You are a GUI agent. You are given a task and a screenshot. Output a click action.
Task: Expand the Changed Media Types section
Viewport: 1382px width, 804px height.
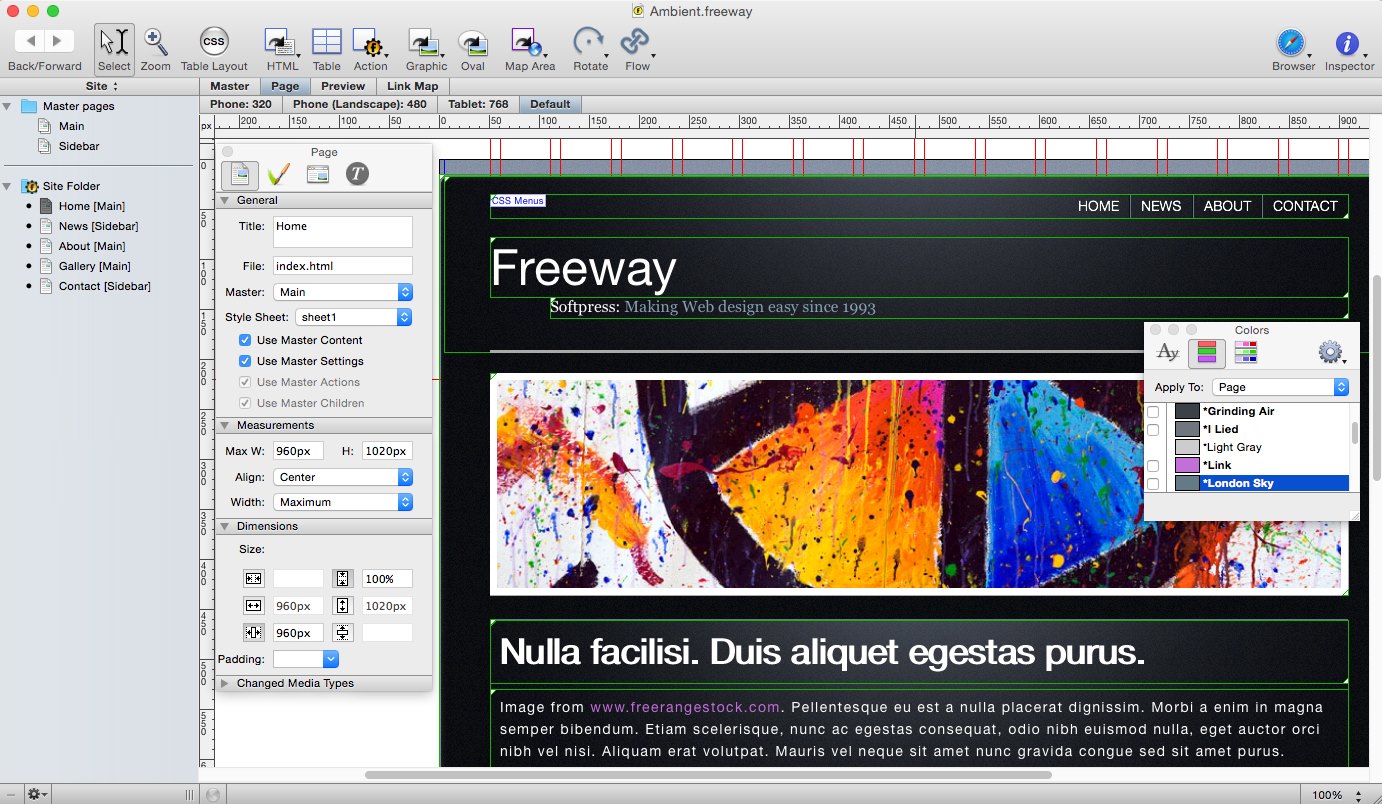225,684
